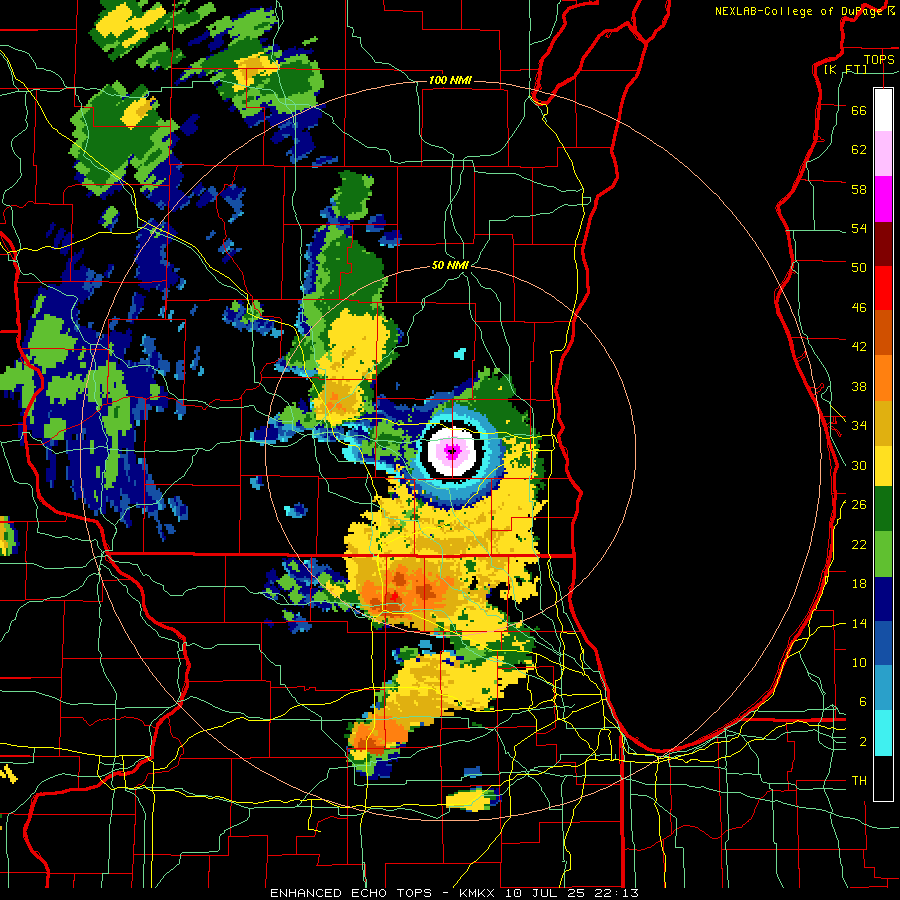900x900 pixels.
Task: Click the legend value "42"
Action: pyautogui.click(x=859, y=347)
